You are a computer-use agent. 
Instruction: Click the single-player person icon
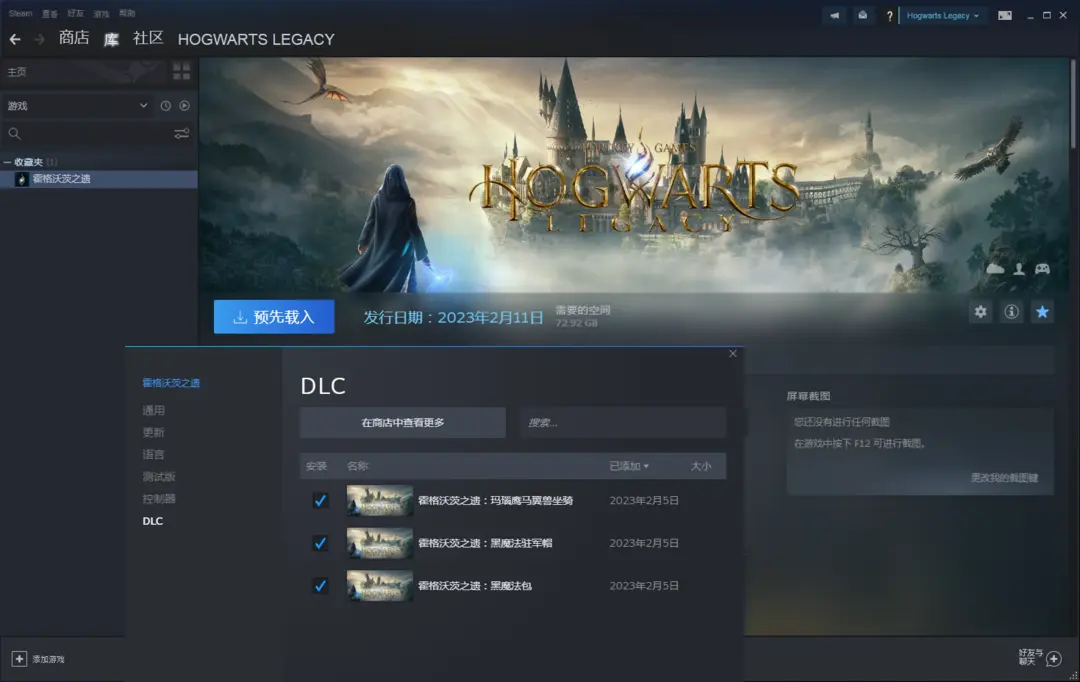[1019, 269]
